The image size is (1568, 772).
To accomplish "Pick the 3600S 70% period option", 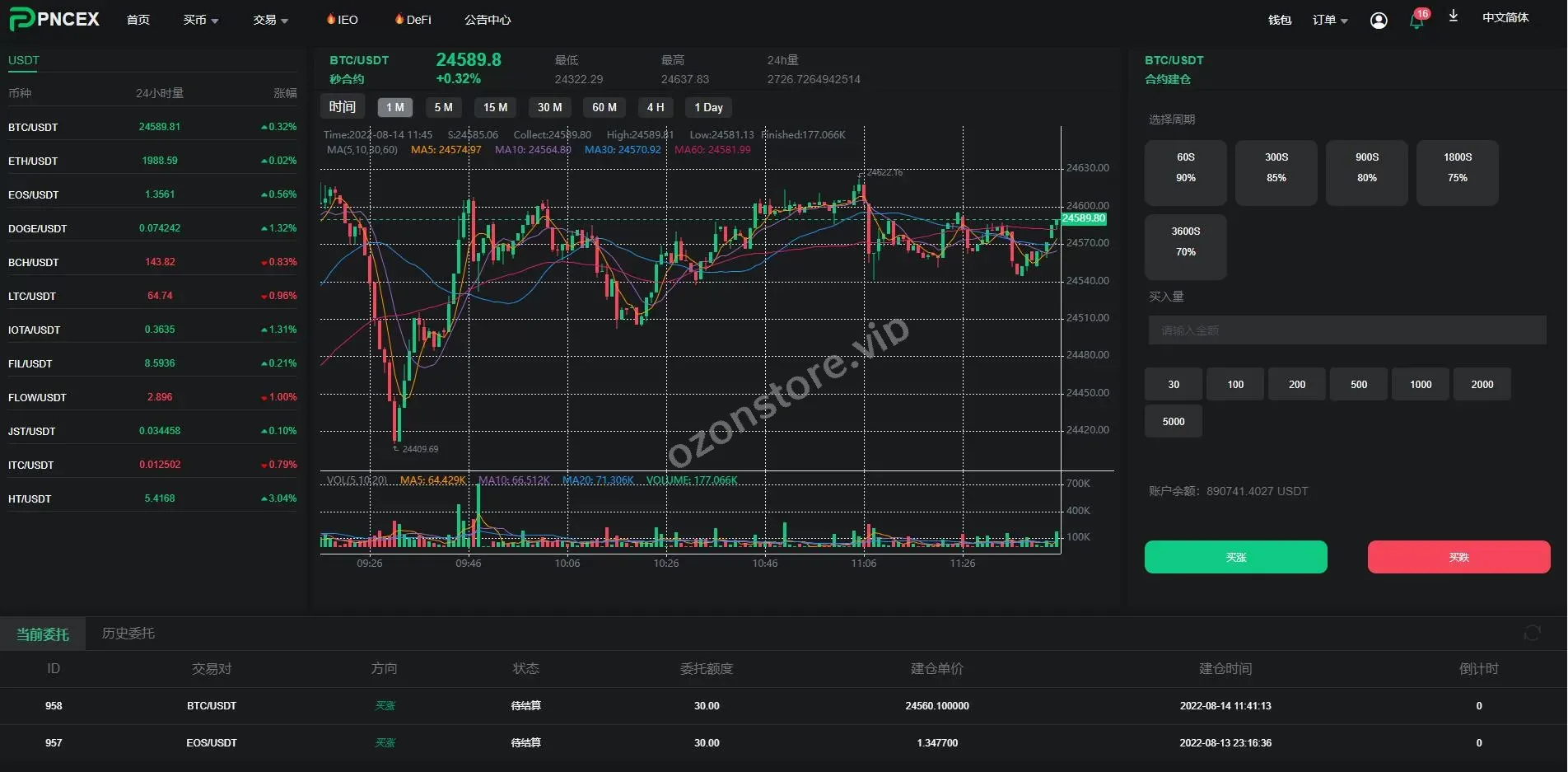I will pyautogui.click(x=1185, y=246).
